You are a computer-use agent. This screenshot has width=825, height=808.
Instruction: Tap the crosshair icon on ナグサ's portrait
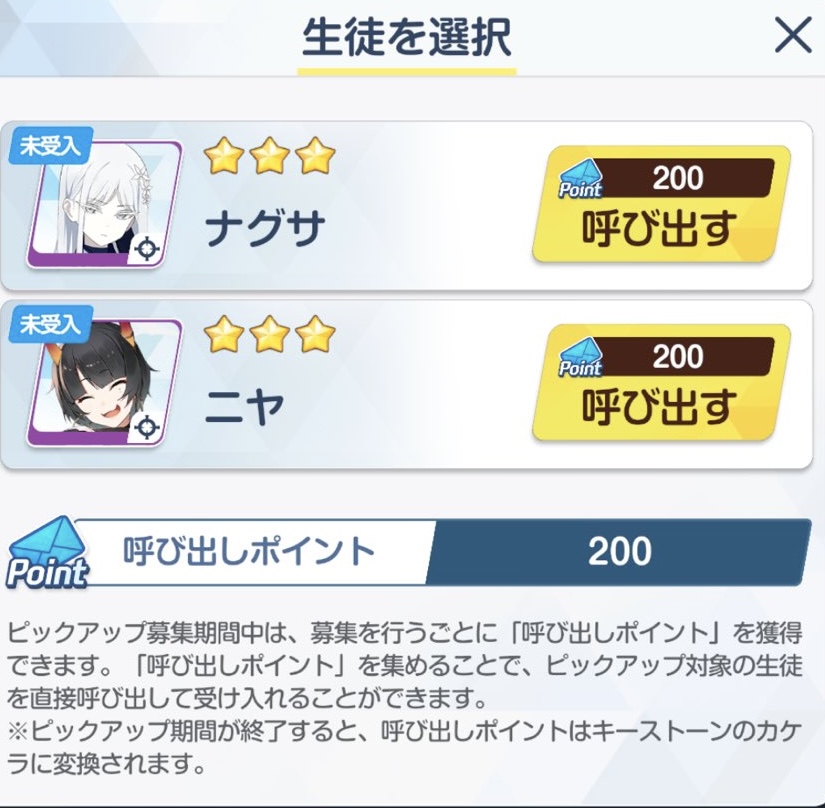click(147, 249)
